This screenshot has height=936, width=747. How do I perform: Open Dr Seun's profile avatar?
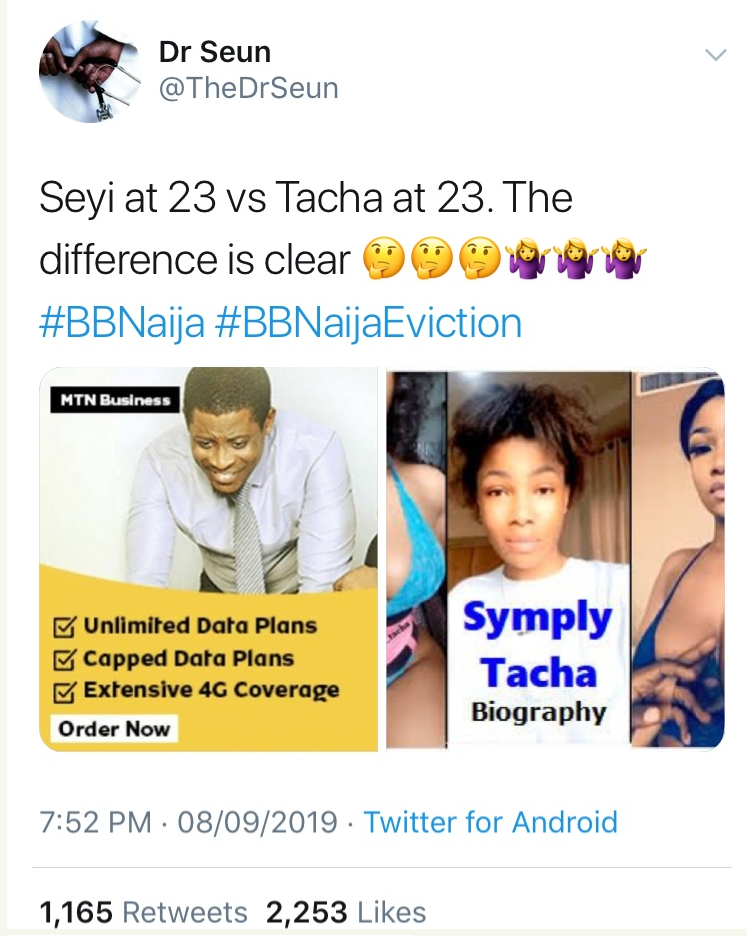(80, 74)
